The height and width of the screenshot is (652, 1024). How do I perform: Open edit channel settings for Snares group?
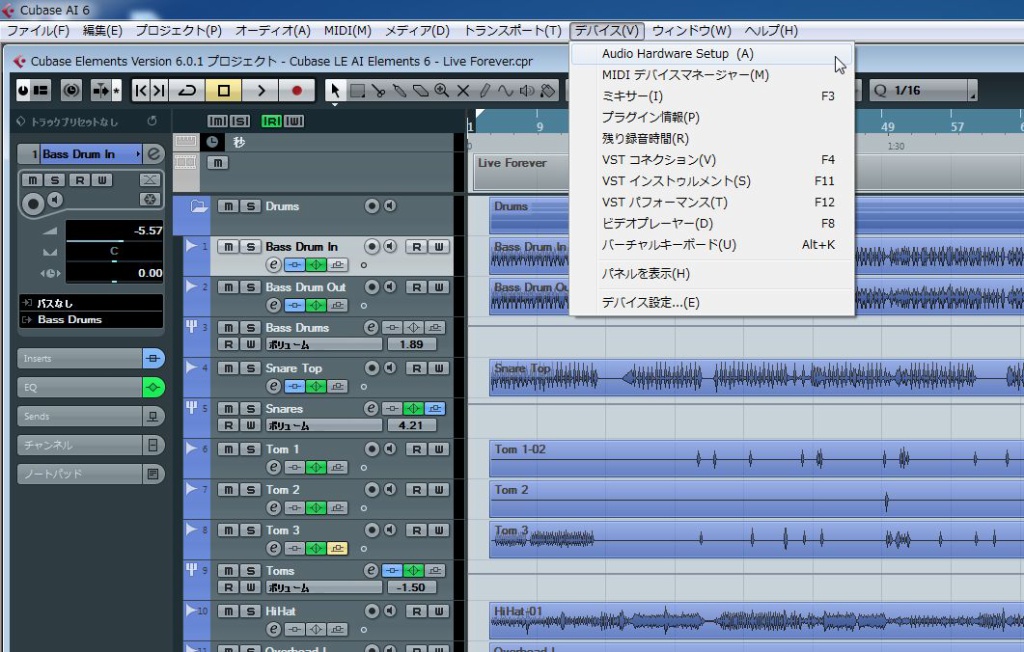(x=371, y=408)
